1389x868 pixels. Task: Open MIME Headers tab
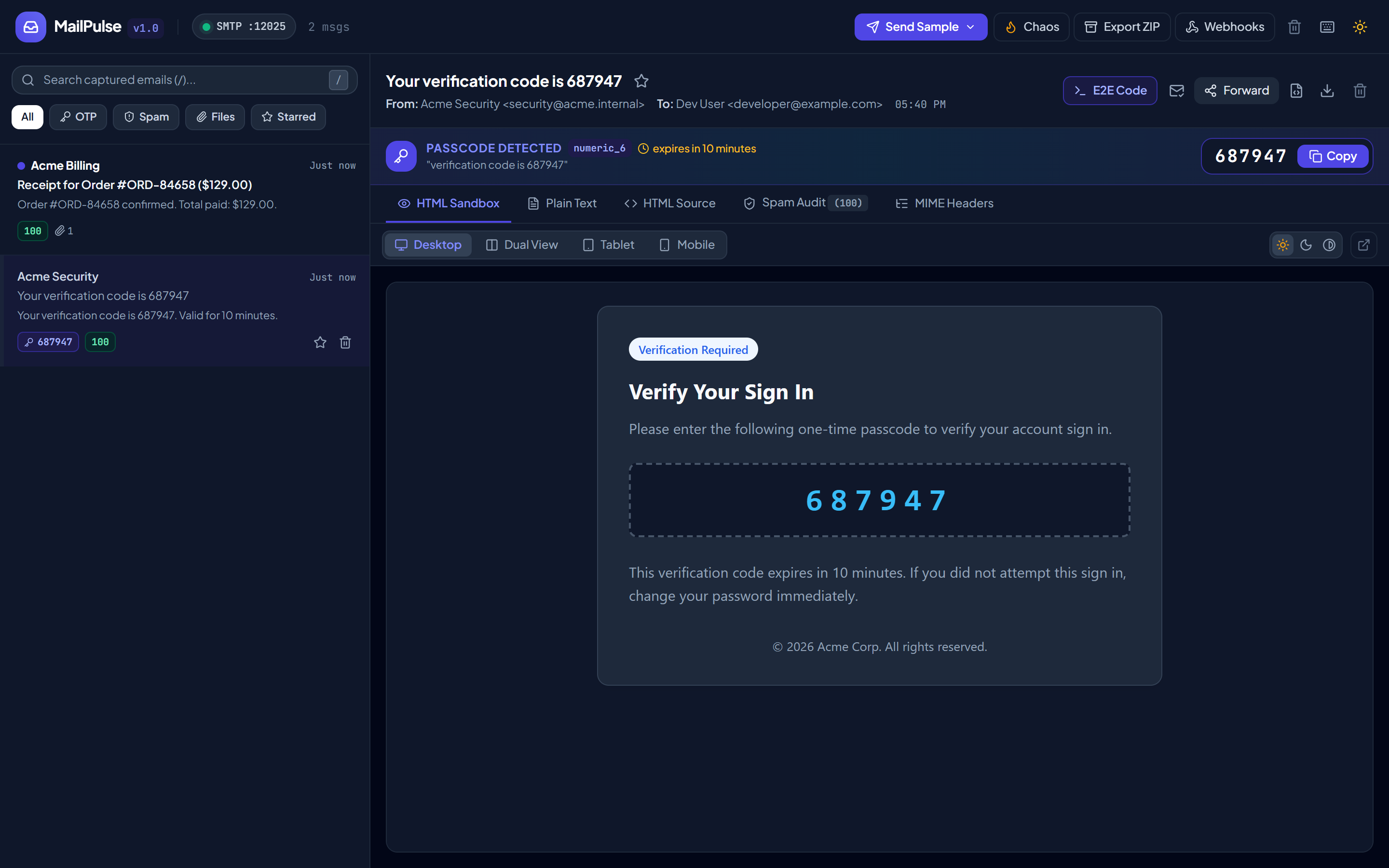click(944, 203)
